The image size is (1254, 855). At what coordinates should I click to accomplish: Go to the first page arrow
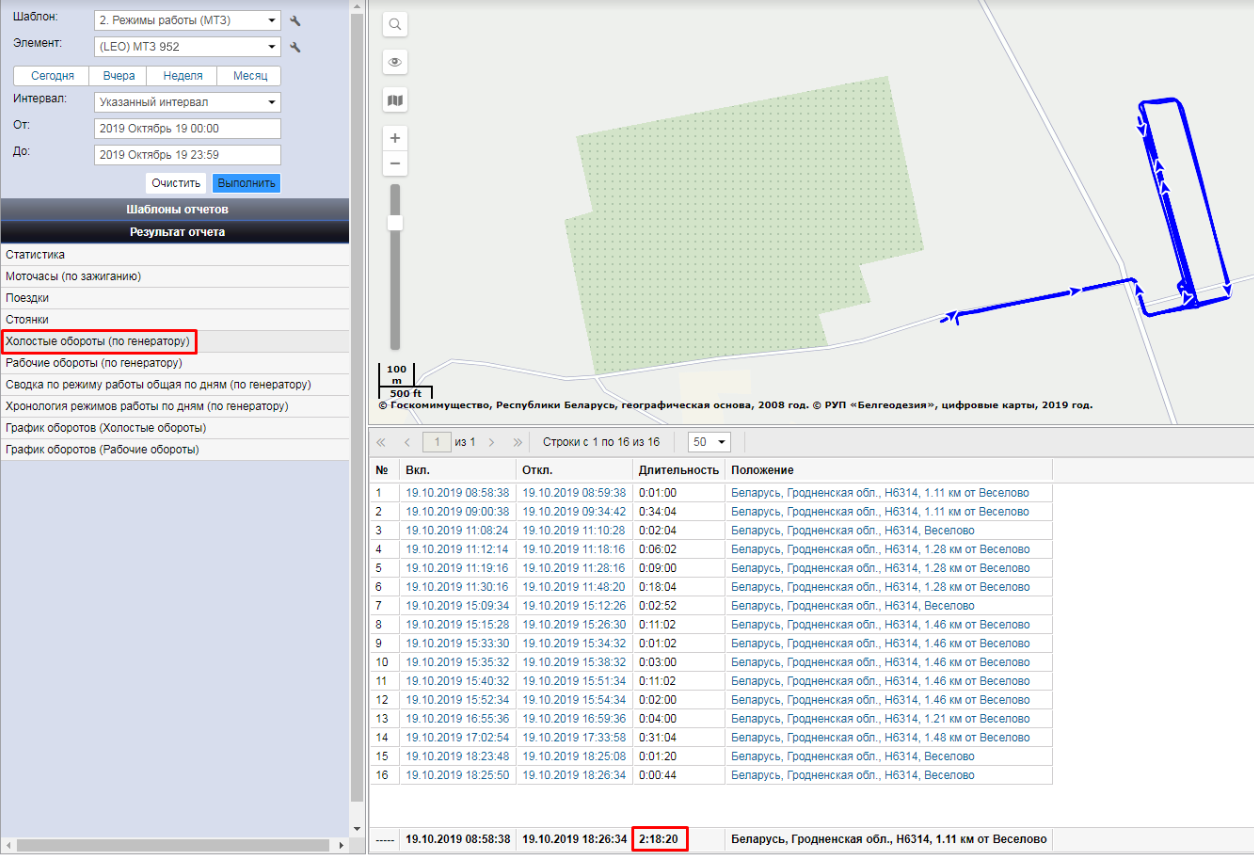click(x=381, y=441)
